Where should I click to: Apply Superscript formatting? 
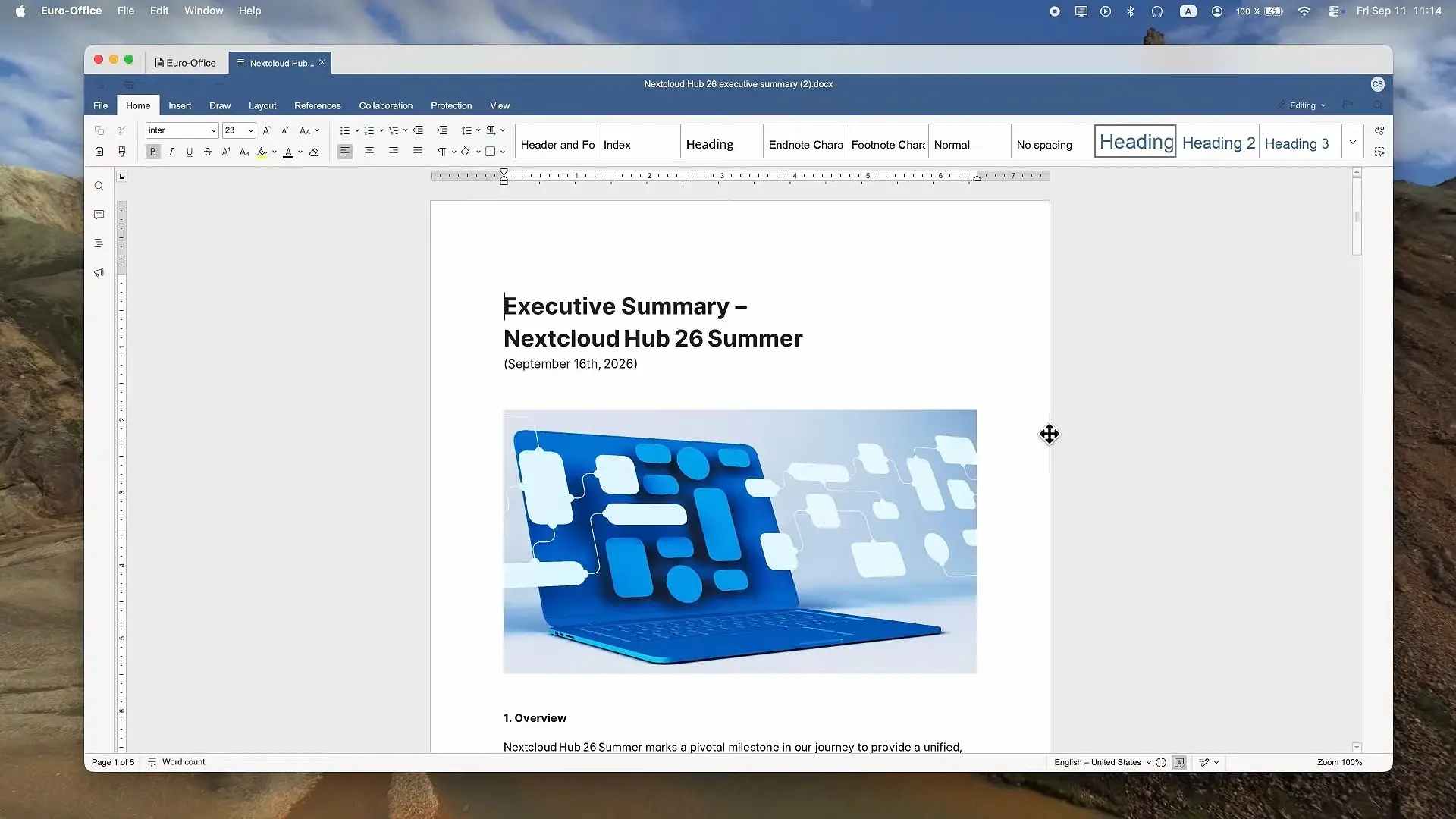pos(226,152)
